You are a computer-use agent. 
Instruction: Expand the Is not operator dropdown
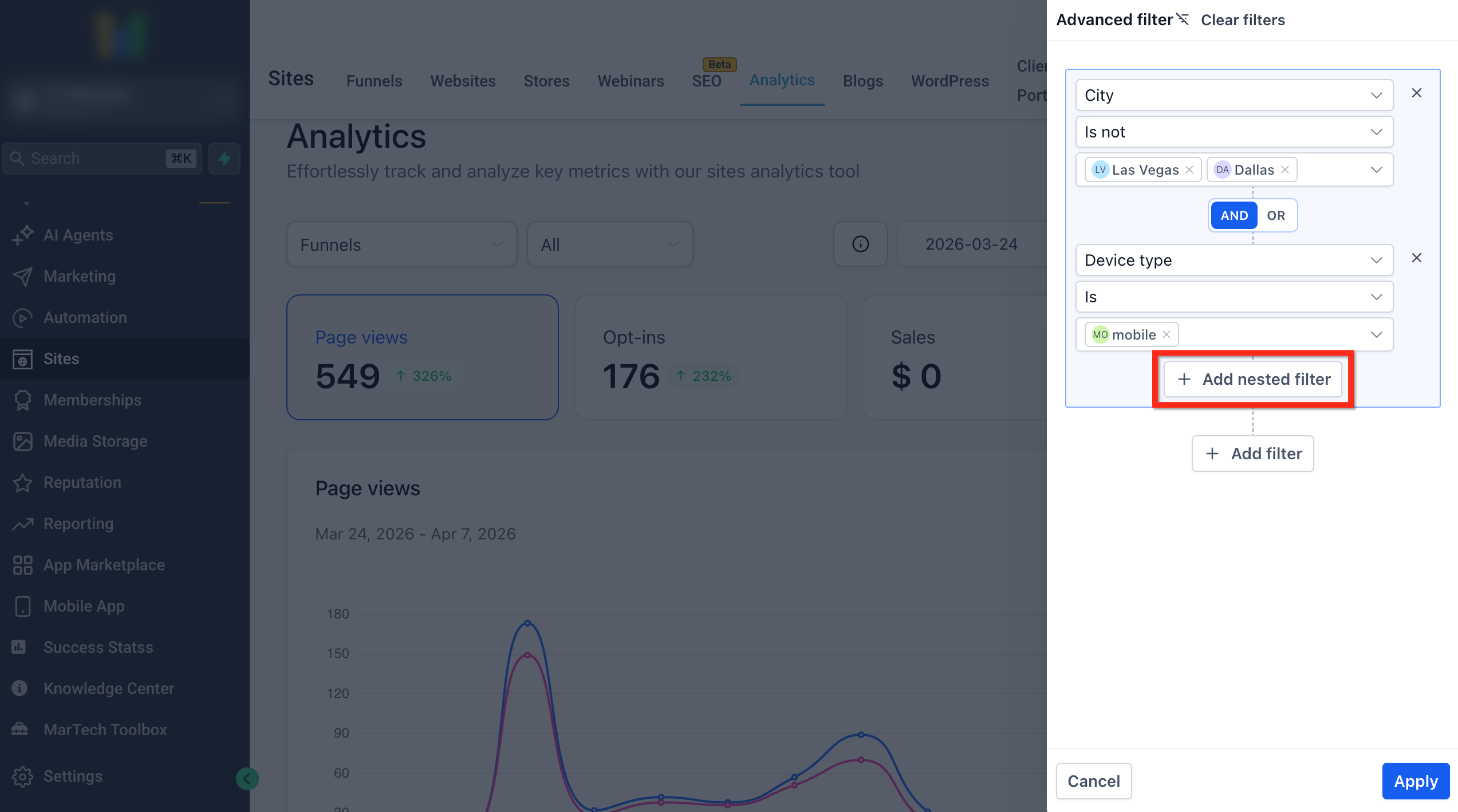click(1234, 132)
